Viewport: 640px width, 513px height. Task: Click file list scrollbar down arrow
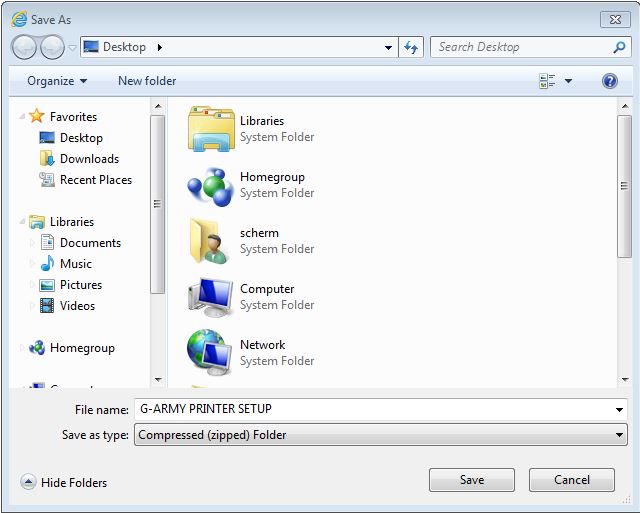[625, 380]
